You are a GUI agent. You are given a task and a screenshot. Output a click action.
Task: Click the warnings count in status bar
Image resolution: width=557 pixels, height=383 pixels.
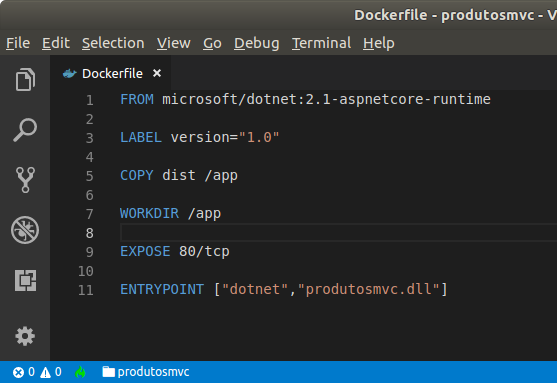(51, 372)
